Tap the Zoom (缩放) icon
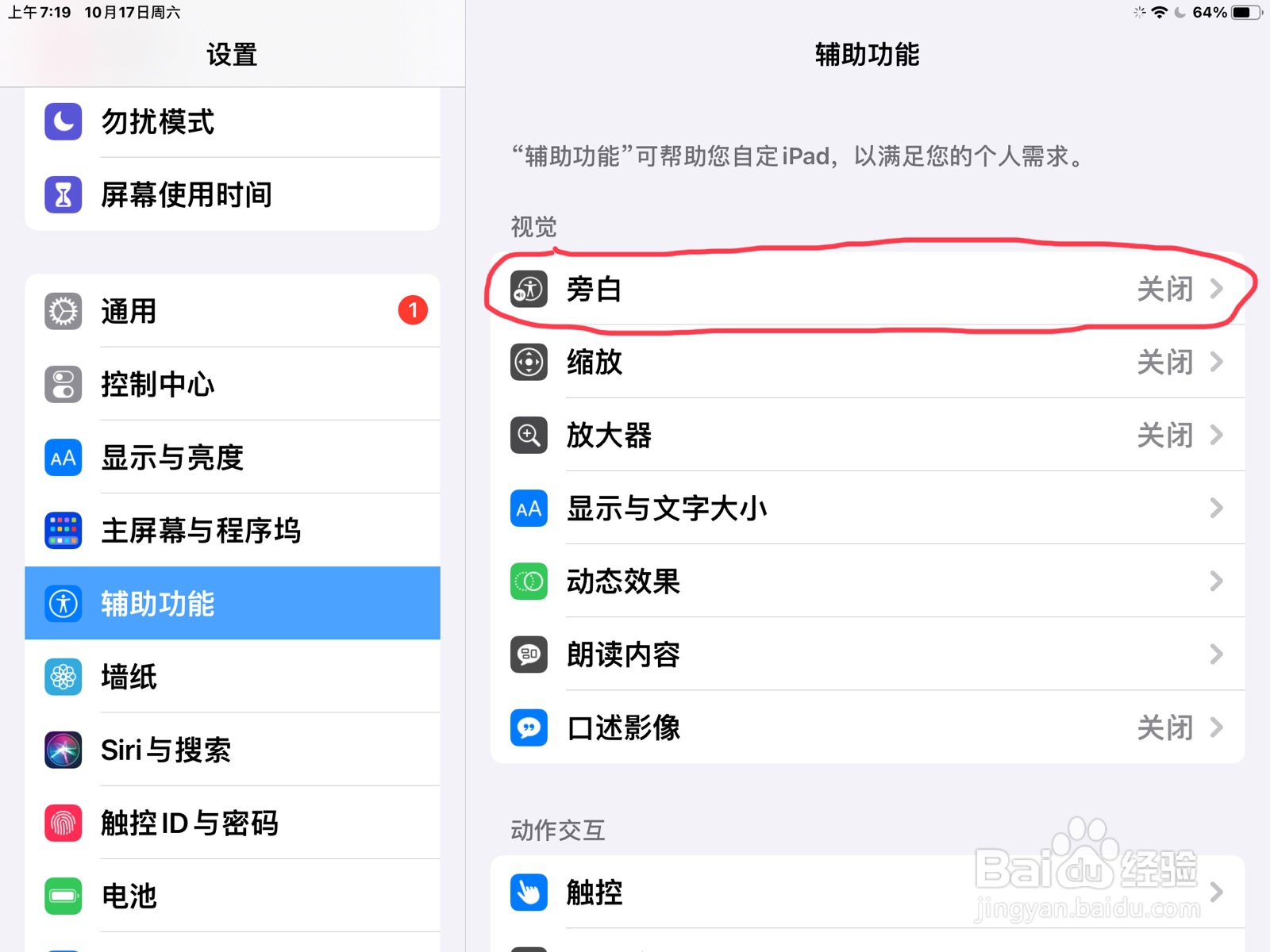This screenshot has height=952, width=1270. tap(529, 362)
